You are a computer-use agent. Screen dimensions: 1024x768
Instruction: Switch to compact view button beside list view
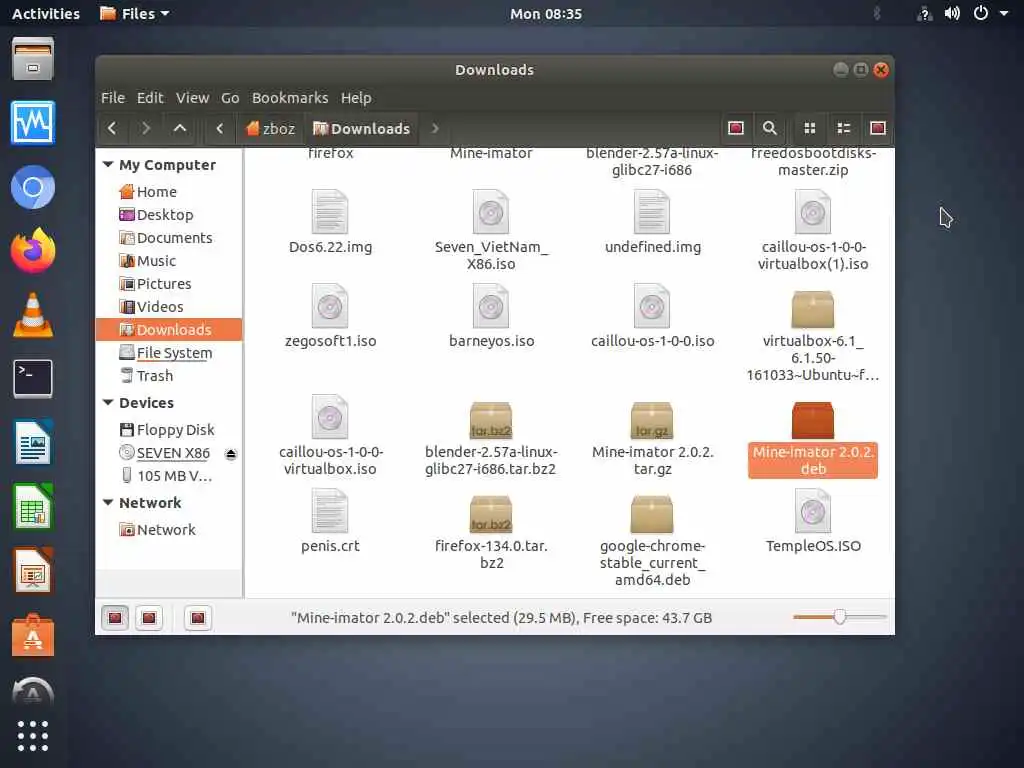tap(878, 128)
